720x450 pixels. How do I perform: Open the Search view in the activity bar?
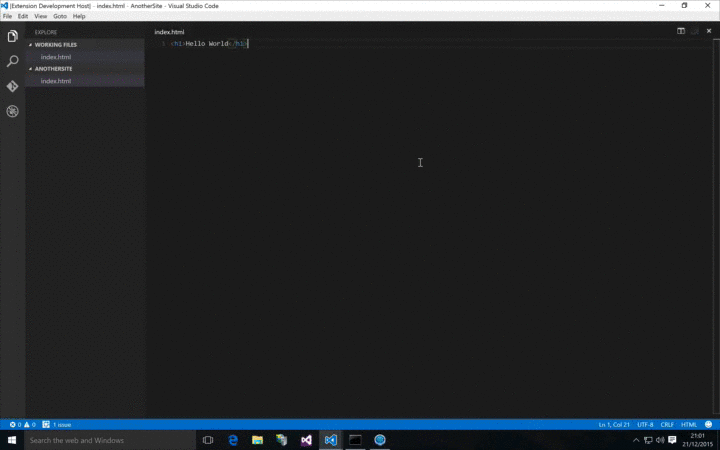pos(12,61)
